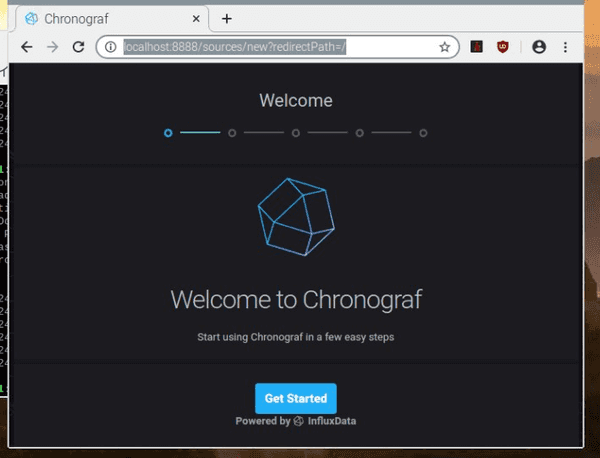Click the first blue wizard step circle
Image resolution: width=600 pixels, height=458 pixels.
(168, 133)
